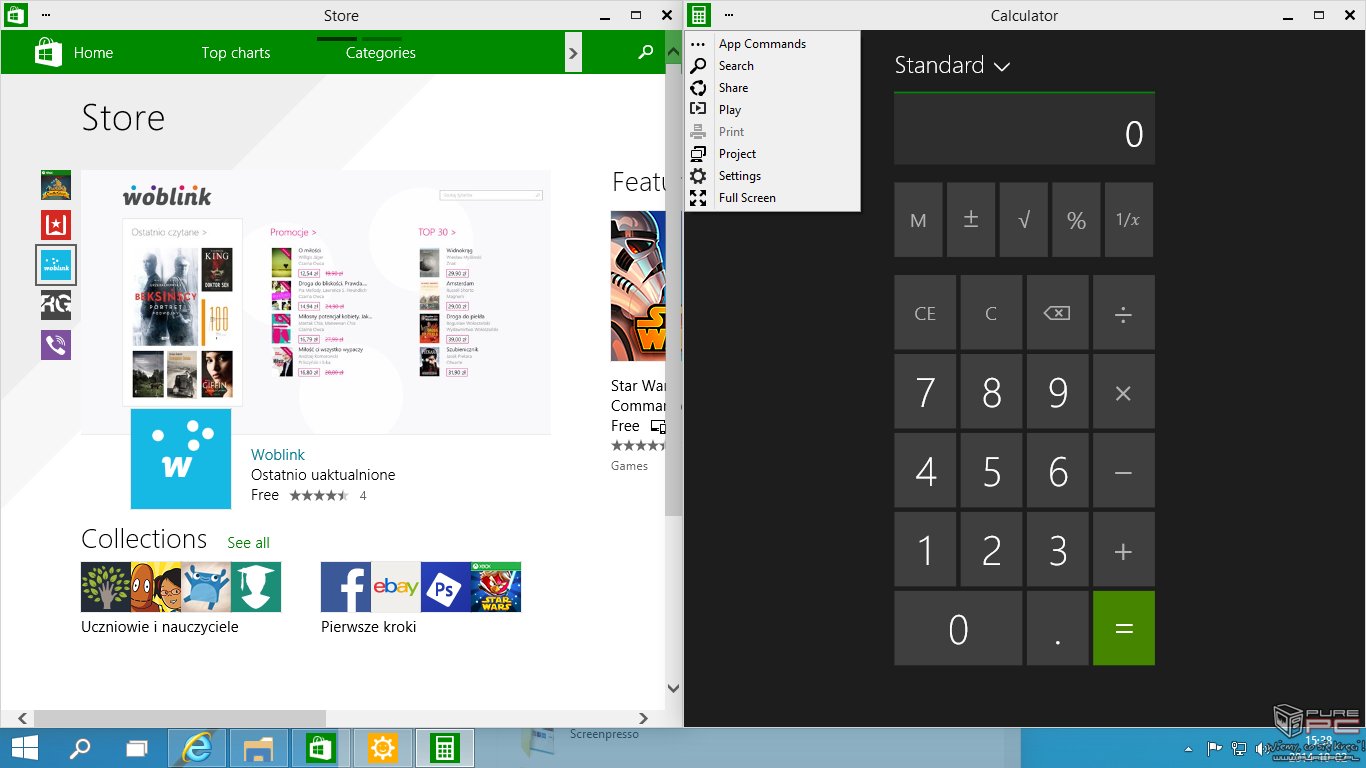This screenshot has height=768, width=1366.
Task: Click the backspace key in Calculator
Action: [1056, 313]
